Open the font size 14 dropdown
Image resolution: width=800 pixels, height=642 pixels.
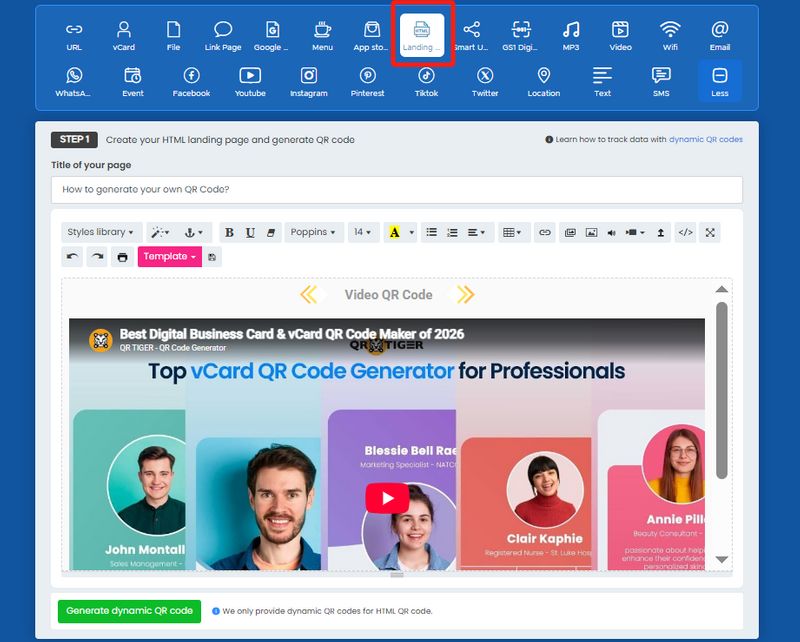(x=363, y=232)
